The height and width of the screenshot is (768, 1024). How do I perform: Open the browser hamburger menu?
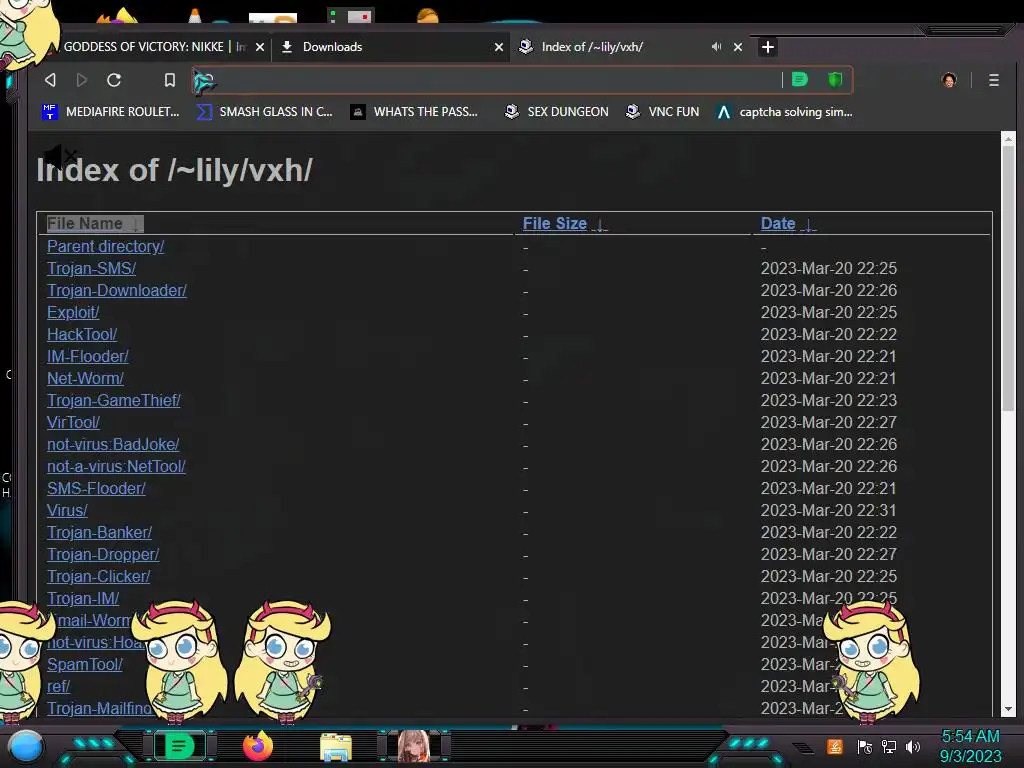tap(993, 80)
